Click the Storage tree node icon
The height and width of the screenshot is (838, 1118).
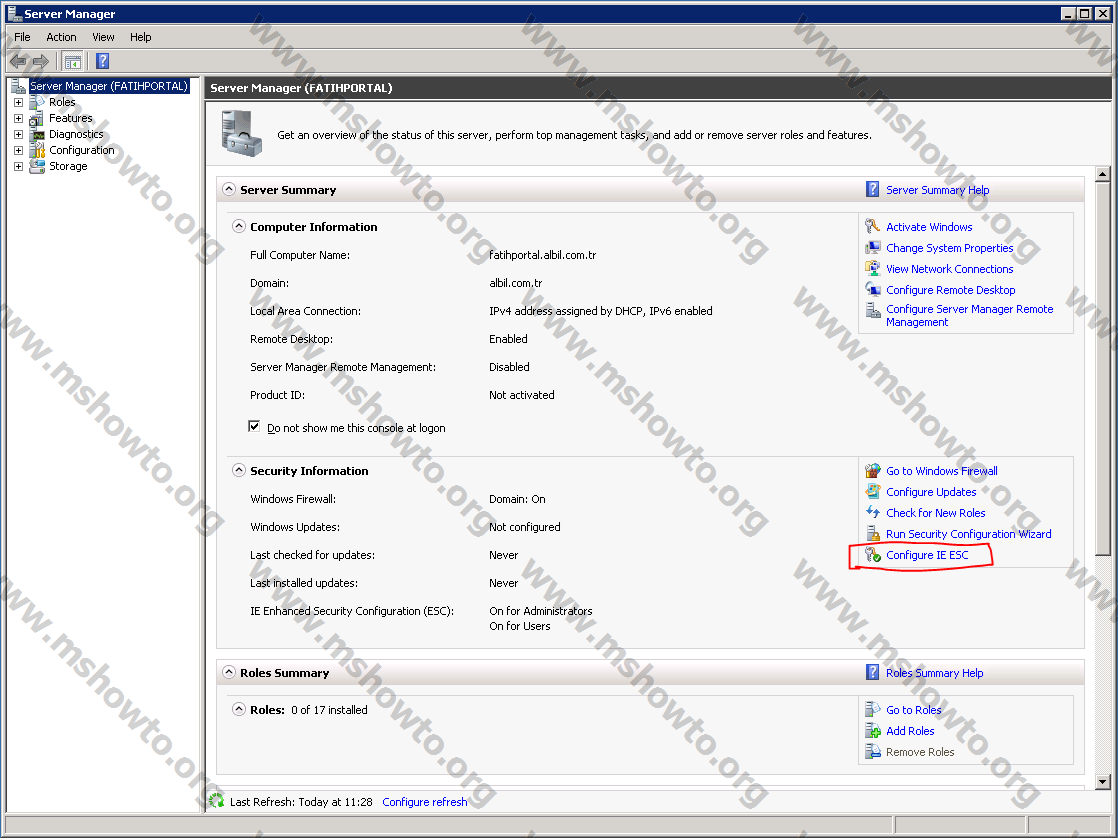tap(37, 166)
